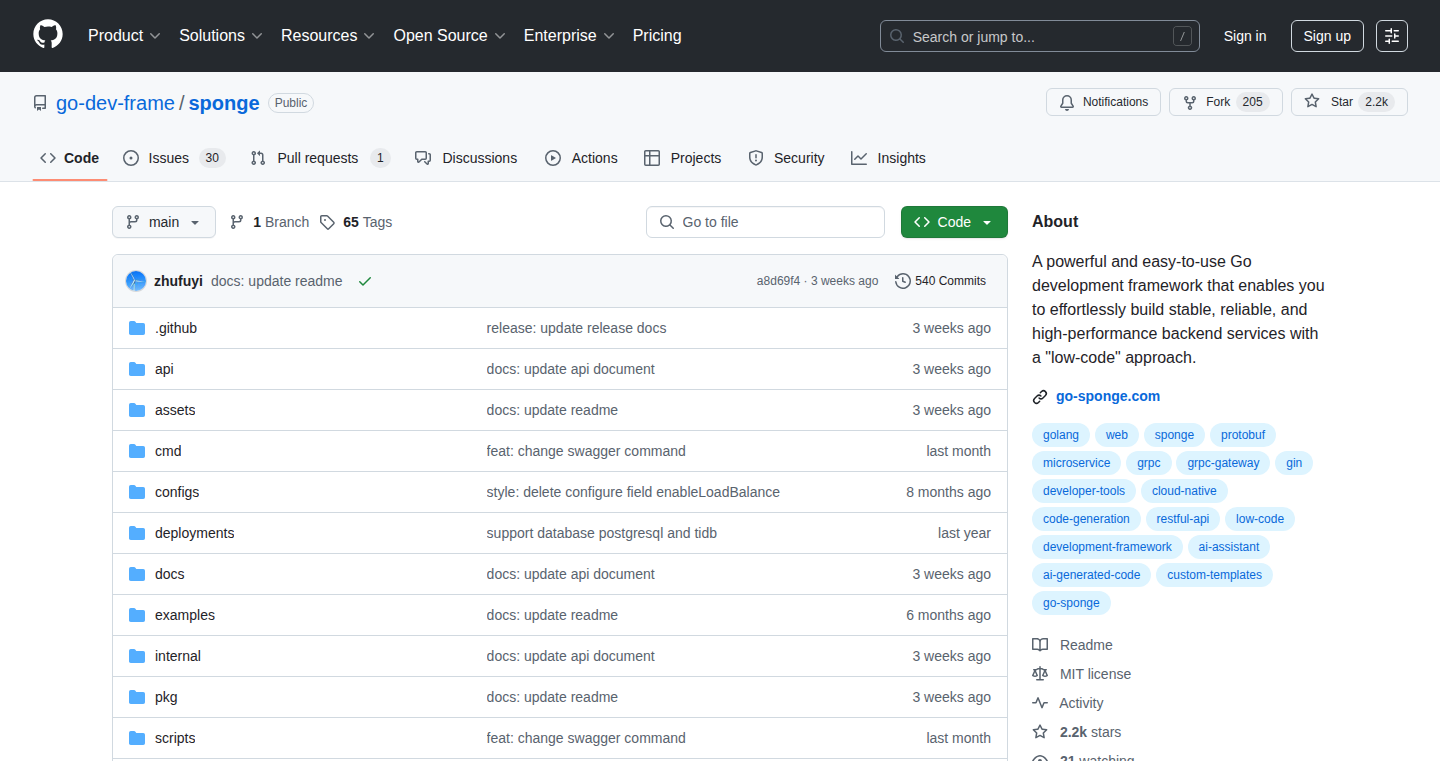This screenshot has width=1440, height=761.
Task: Click the search magnifier icon in header
Action: point(897,36)
